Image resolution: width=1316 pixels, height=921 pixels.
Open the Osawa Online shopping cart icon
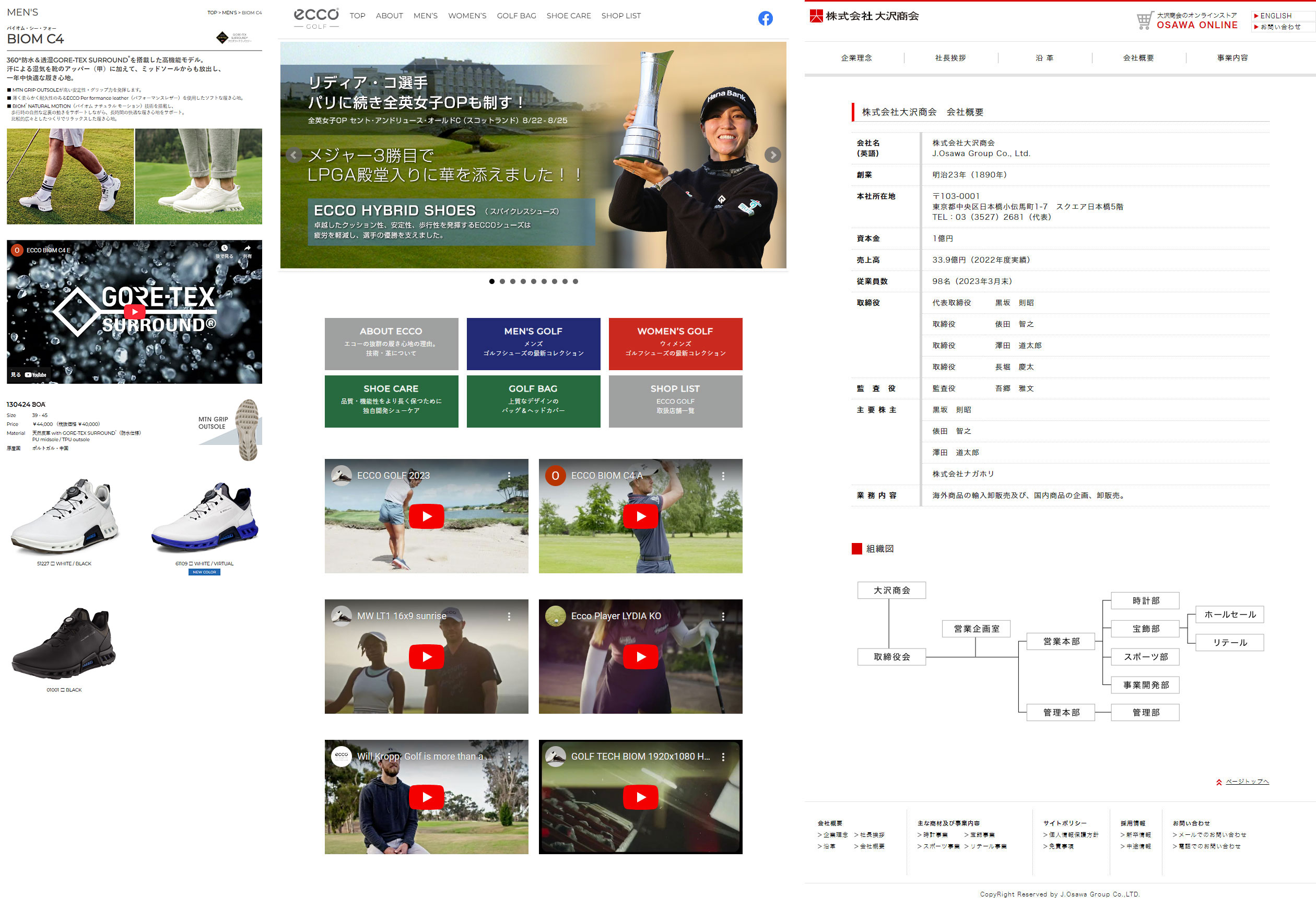point(1144,21)
